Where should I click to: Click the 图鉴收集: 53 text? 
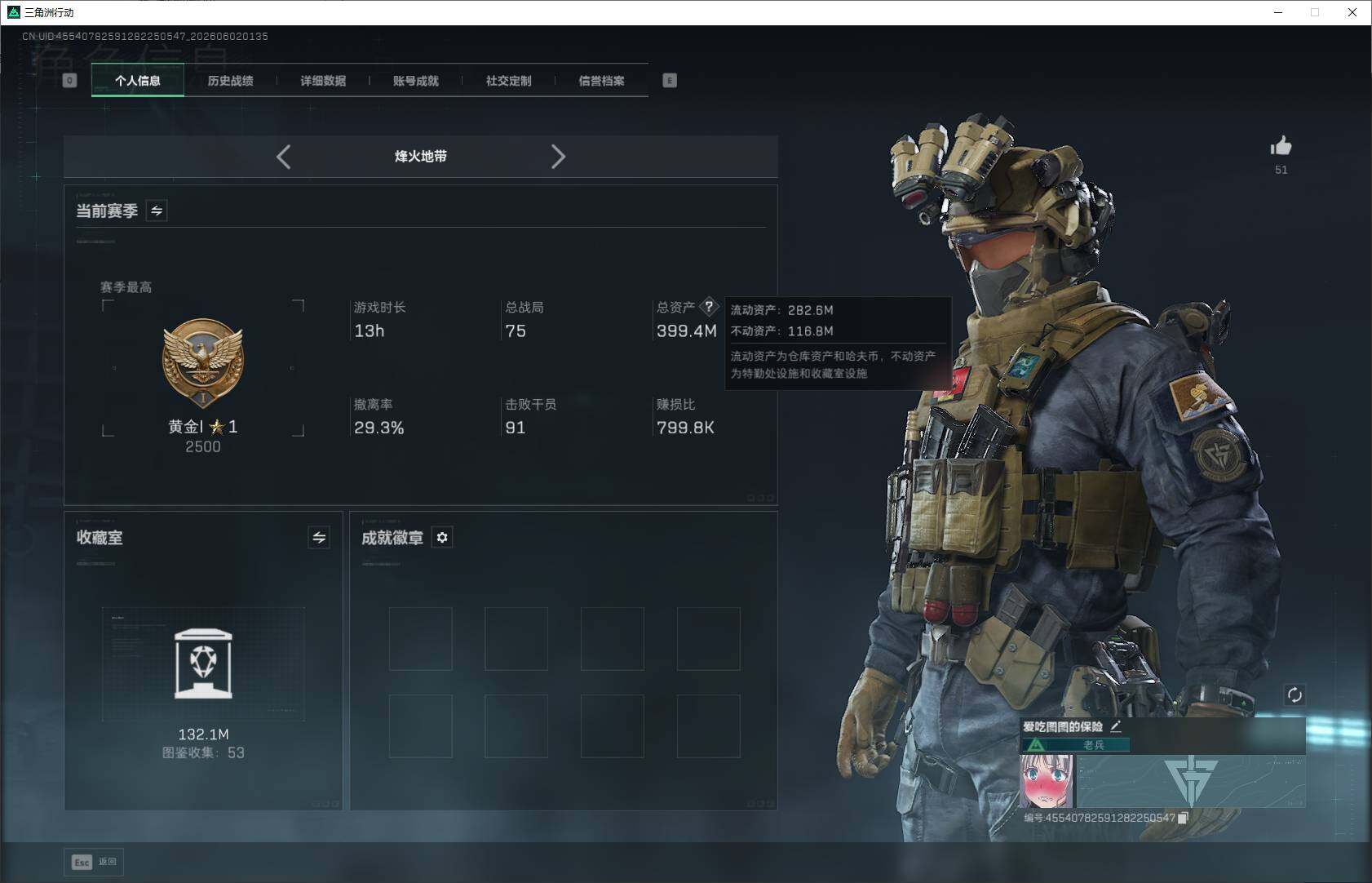(203, 752)
